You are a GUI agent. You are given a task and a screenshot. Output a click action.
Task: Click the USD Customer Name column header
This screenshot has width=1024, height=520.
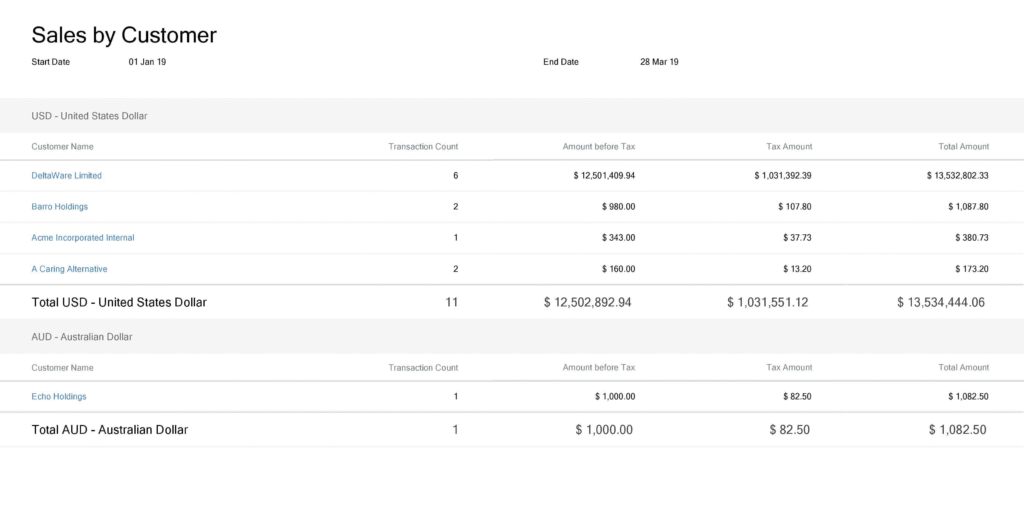[62, 146]
